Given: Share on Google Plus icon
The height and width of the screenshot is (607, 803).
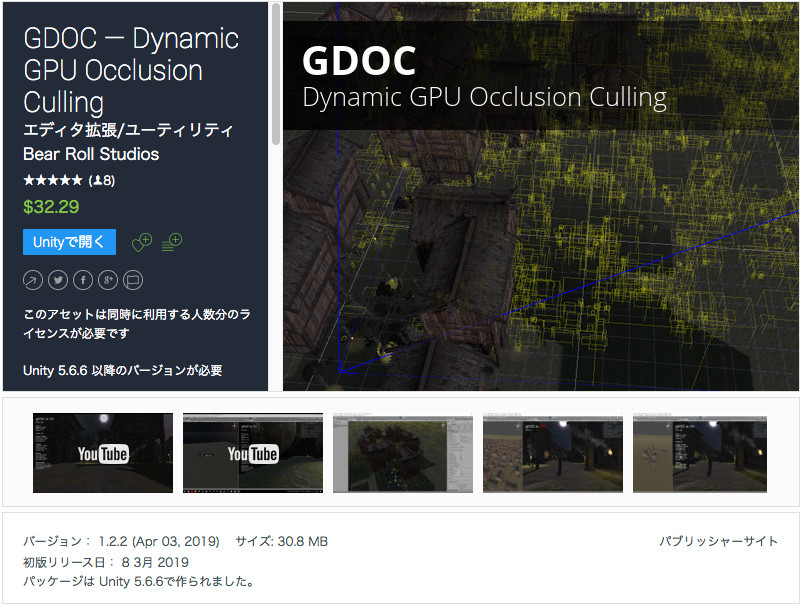Looking at the screenshot, I should 108,280.
